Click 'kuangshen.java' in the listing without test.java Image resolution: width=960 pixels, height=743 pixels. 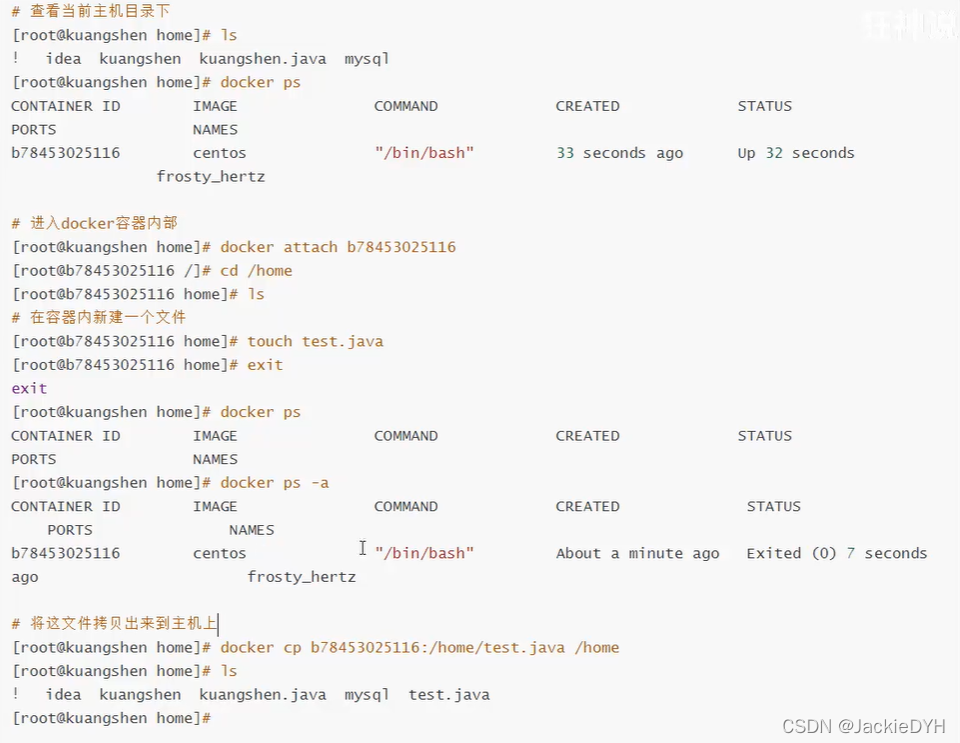point(263,59)
